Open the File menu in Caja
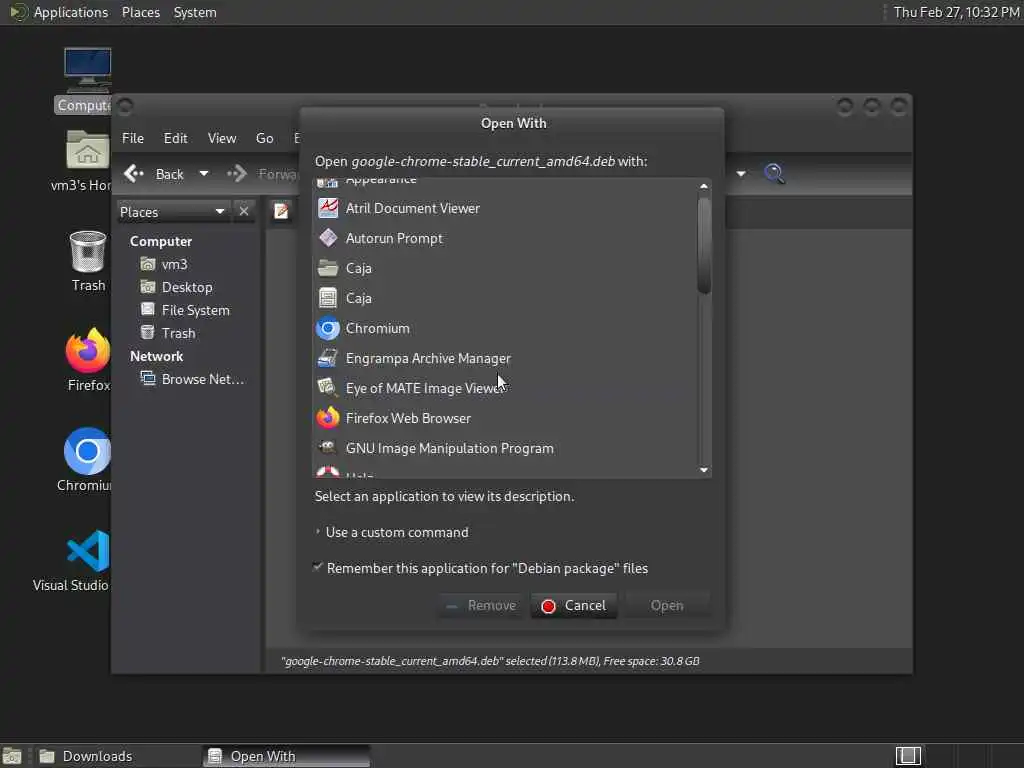The image size is (1024, 768). [133, 138]
